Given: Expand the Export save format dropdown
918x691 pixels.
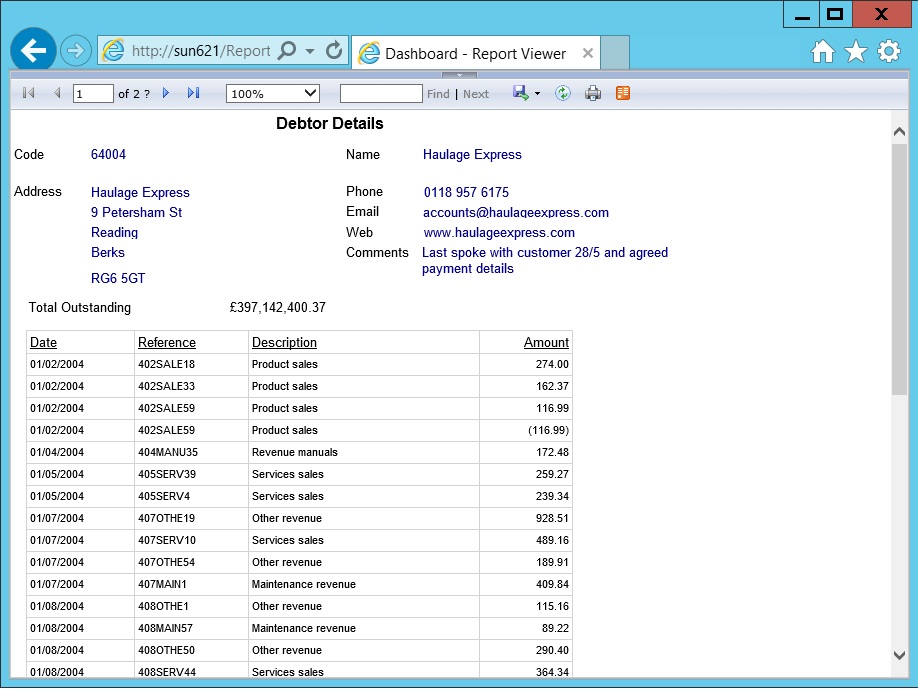Looking at the screenshot, I should click(x=537, y=94).
